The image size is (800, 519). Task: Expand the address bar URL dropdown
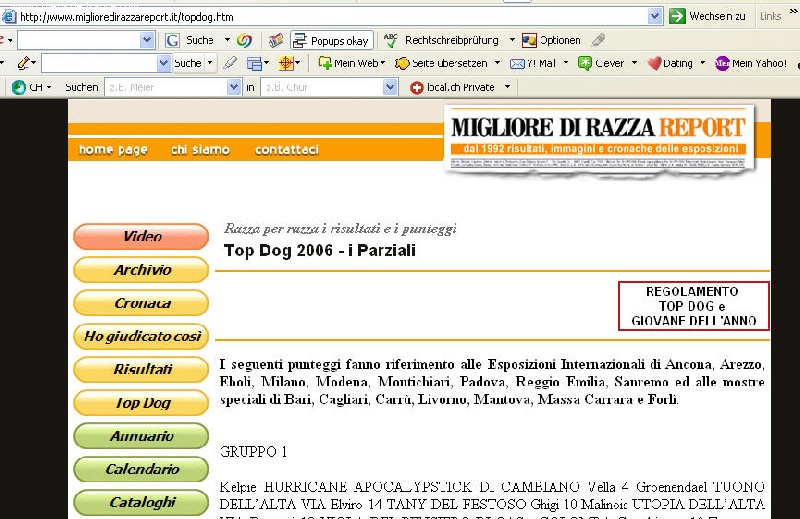[655, 16]
